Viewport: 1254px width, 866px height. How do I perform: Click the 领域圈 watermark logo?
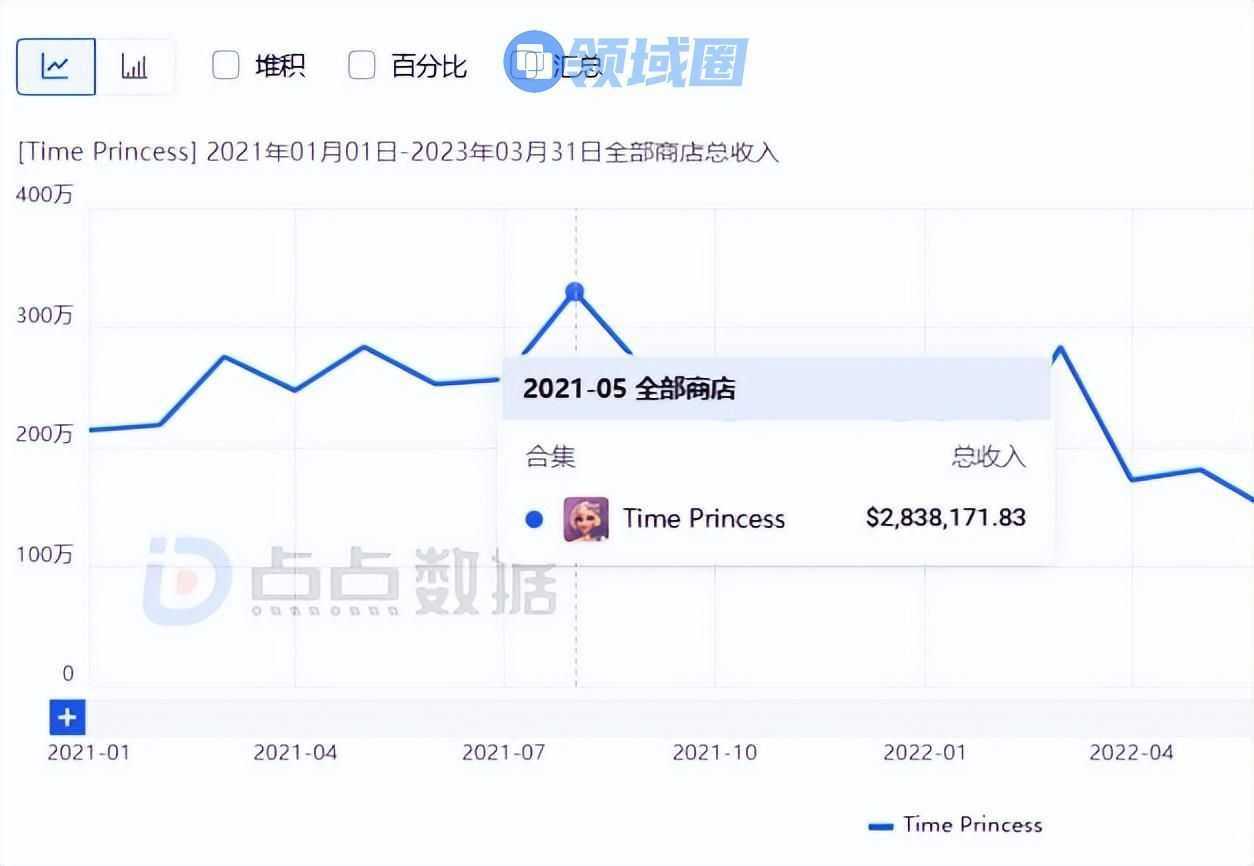coord(627,61)
